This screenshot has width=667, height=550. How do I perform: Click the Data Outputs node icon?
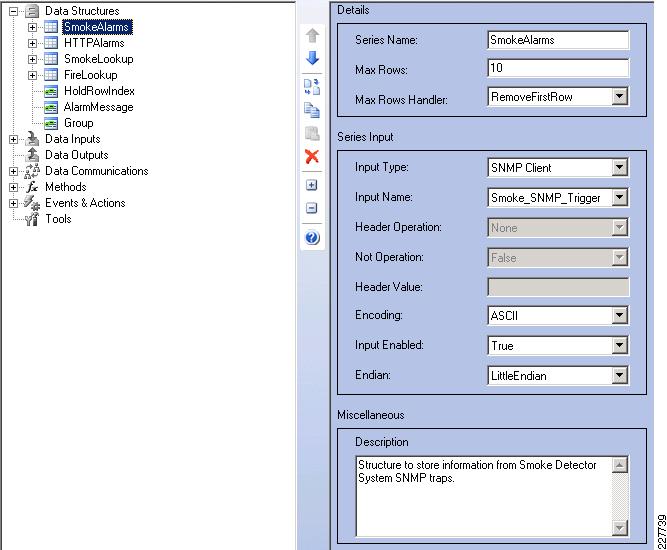[32, 155]
